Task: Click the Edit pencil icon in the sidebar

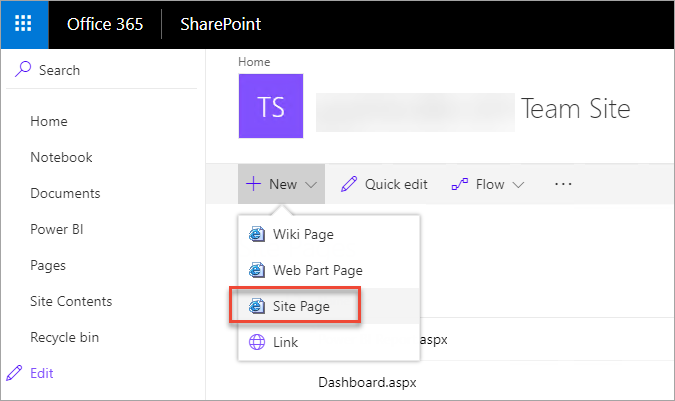Action: (14, 373)
